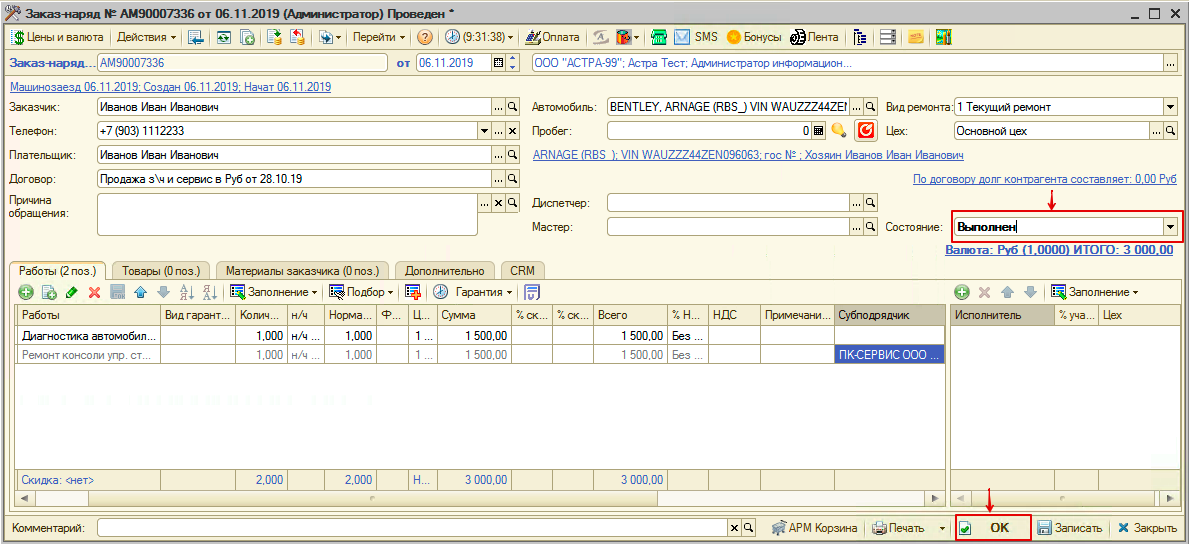Viewport: 1189px width, 545px height.
Task: Click the horizontal scrollbar under works table
Action: pos(478,499)
